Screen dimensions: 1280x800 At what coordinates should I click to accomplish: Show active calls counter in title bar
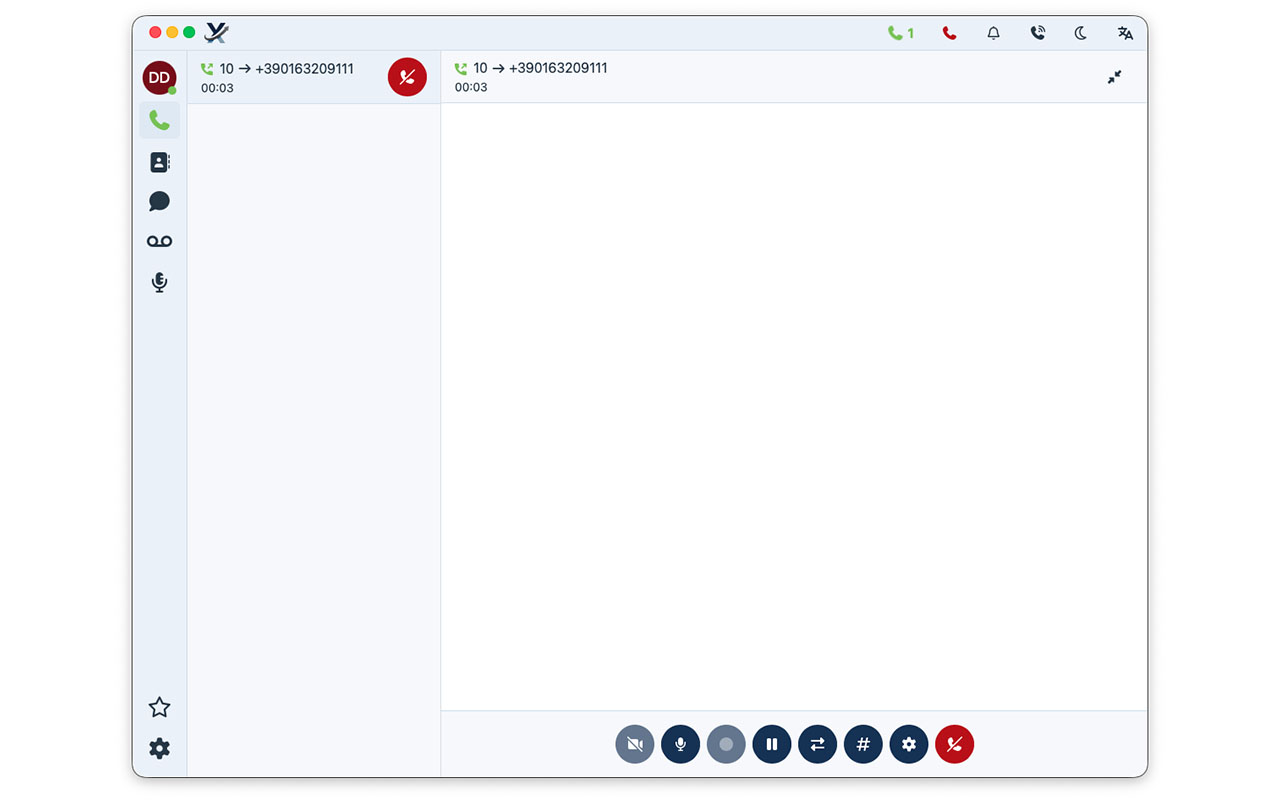click(900, 33)
